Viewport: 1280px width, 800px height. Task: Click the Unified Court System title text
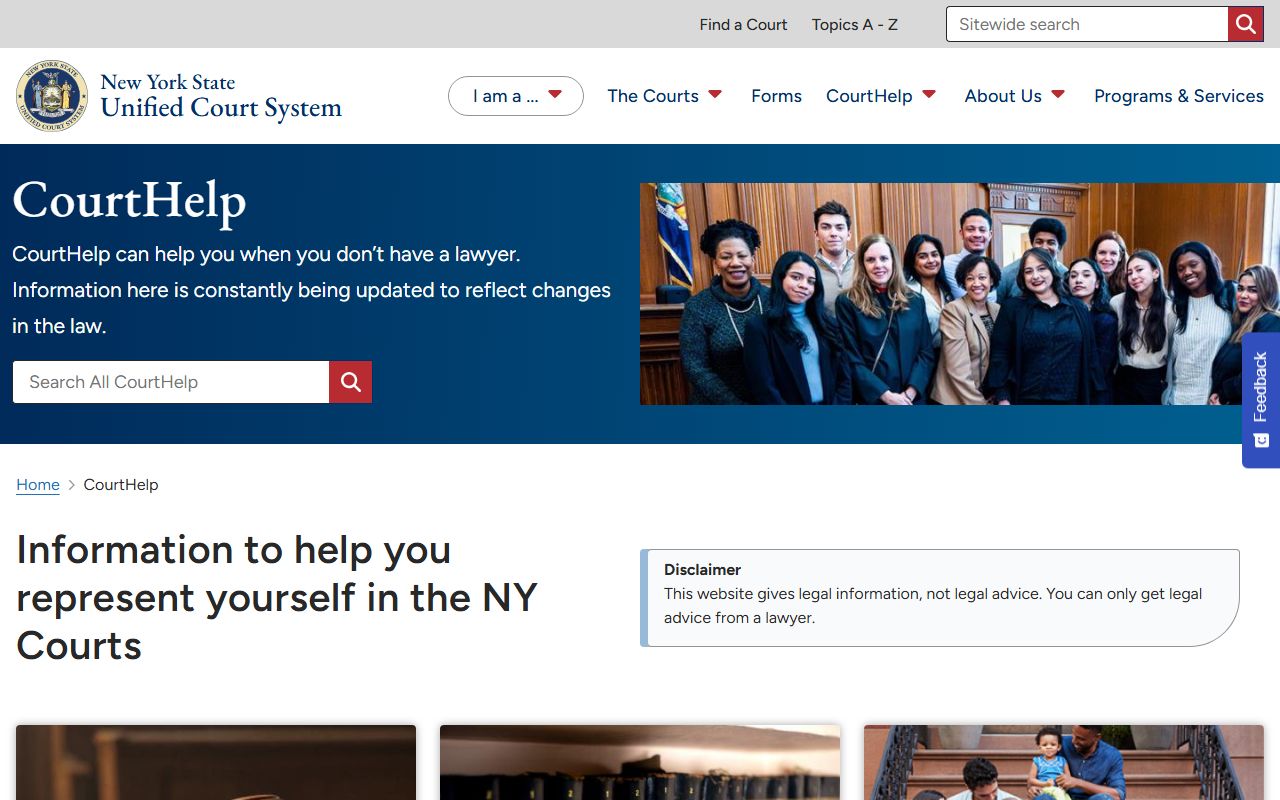click(x=221, y=108)
